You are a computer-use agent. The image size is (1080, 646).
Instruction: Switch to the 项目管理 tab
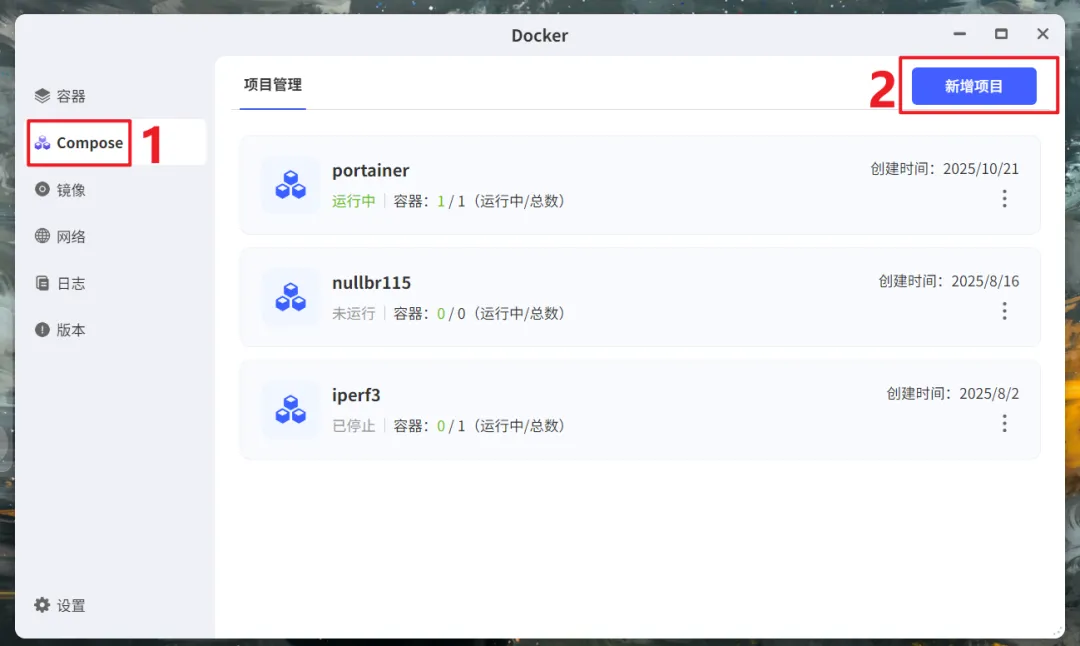(x=273, y=85)
